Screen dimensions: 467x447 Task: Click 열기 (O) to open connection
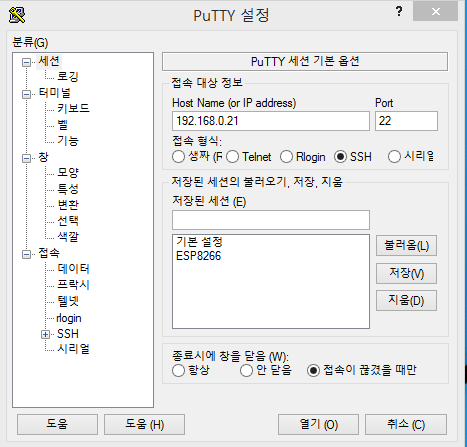point(318,424)
